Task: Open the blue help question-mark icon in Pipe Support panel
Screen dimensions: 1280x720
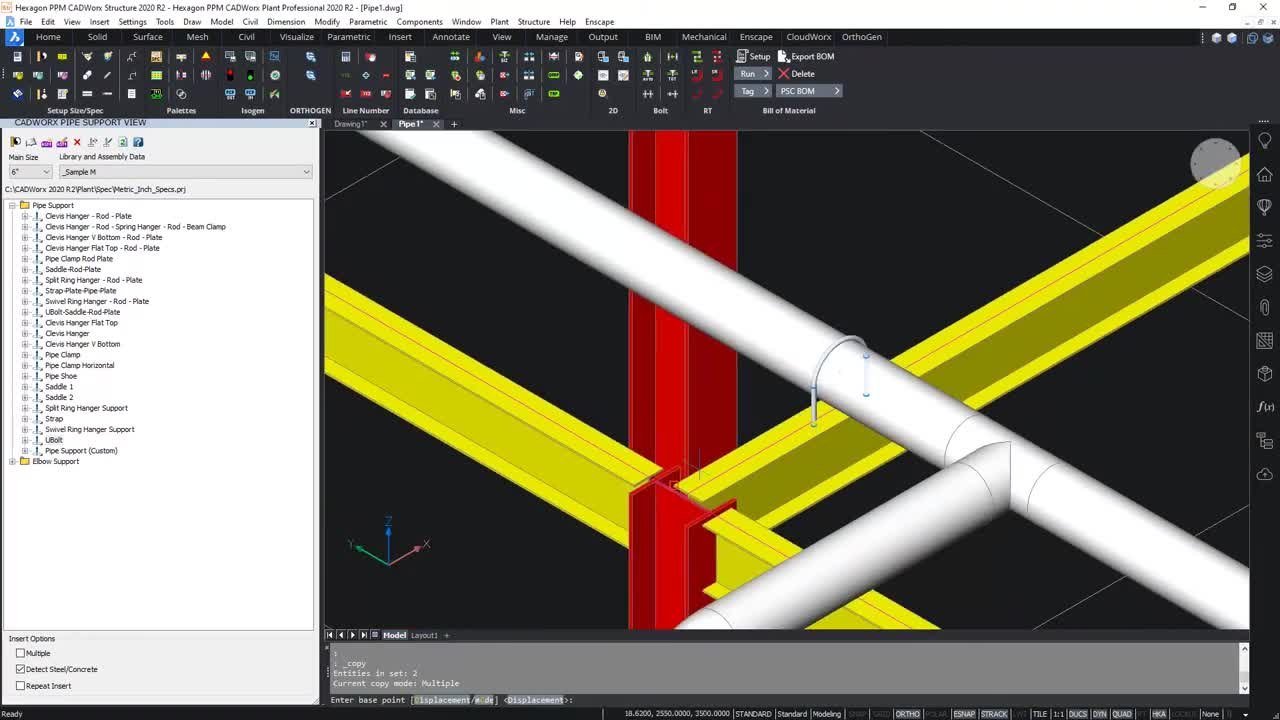Action: coord(138,142)
